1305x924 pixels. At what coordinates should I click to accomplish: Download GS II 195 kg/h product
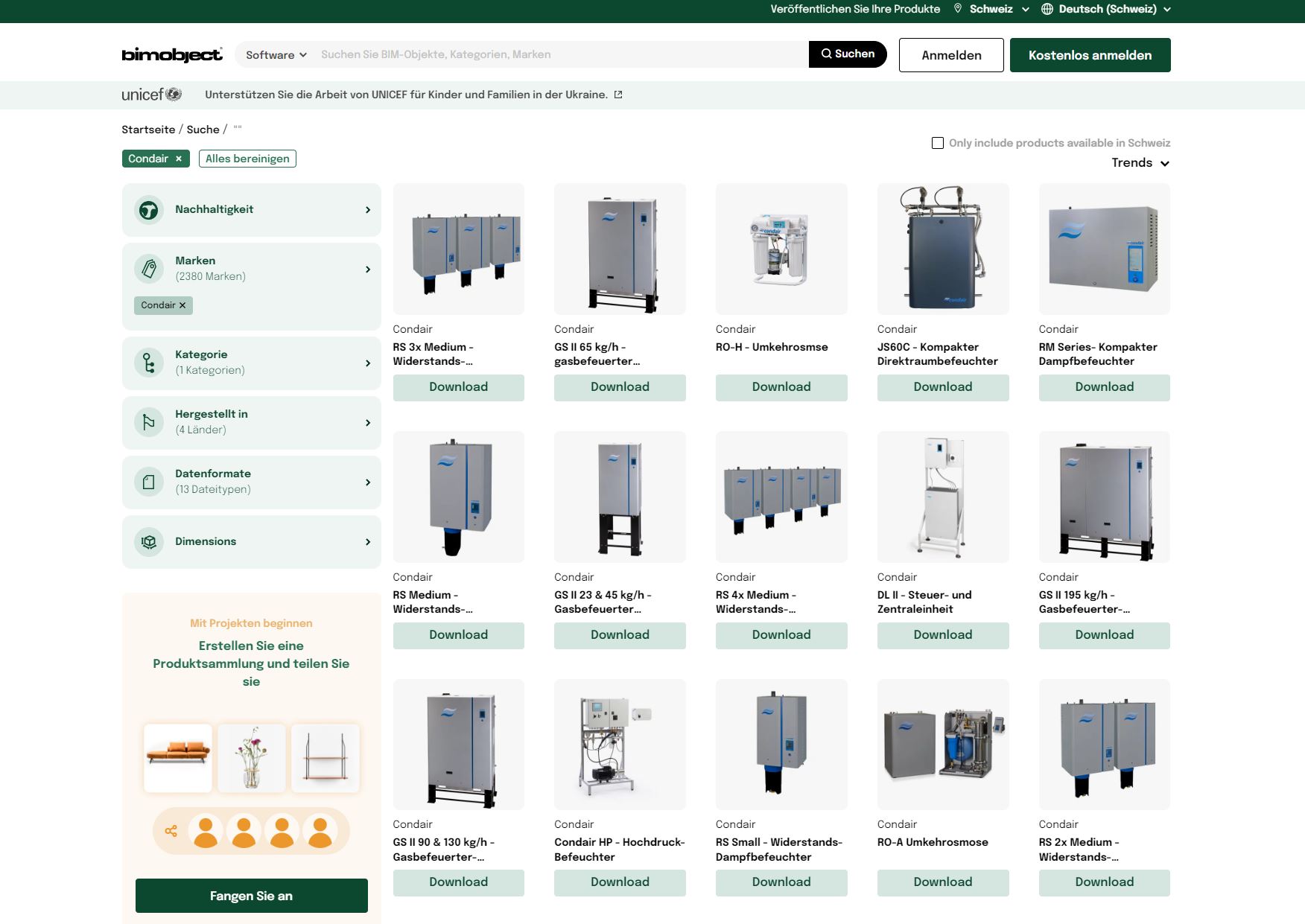1105,635
